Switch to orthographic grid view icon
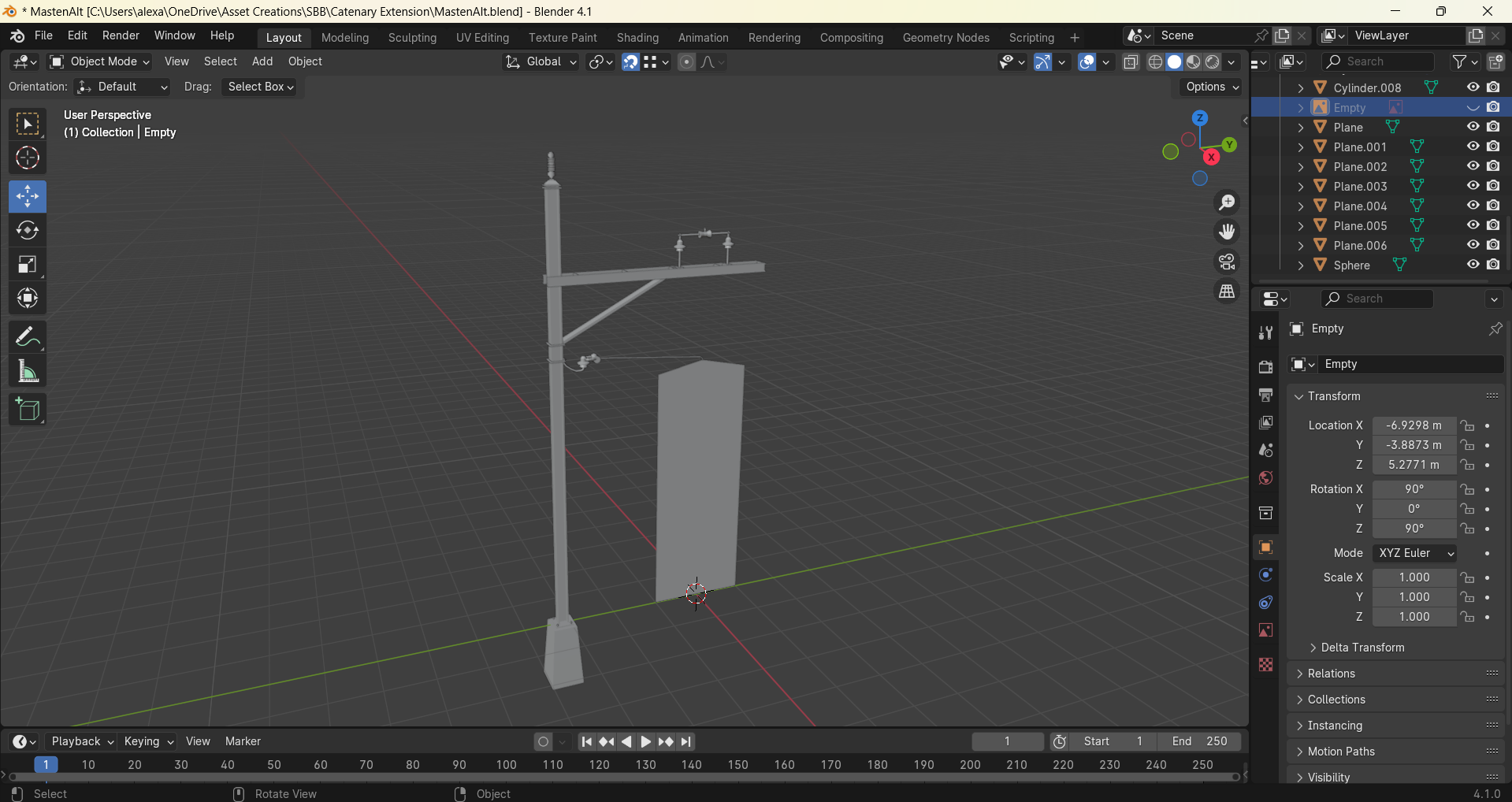Image resolution: width=1512 pixels, height=802 pixels. 1227,291
